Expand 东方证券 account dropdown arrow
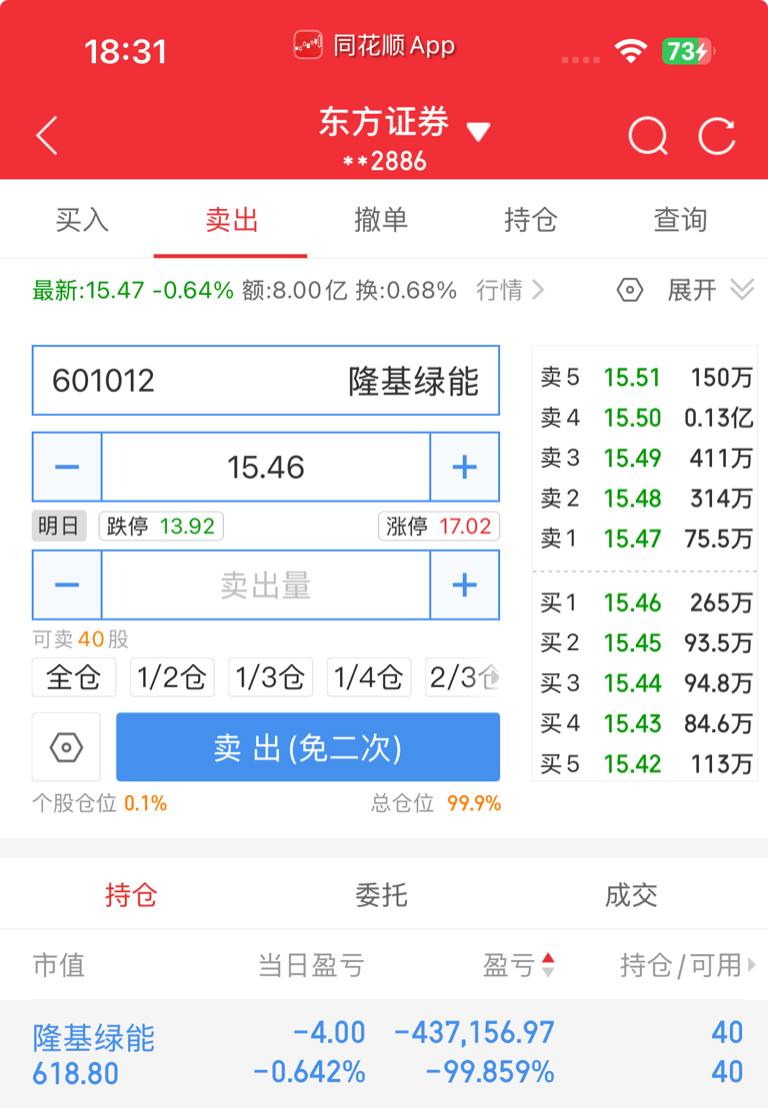 pos(479,131)
